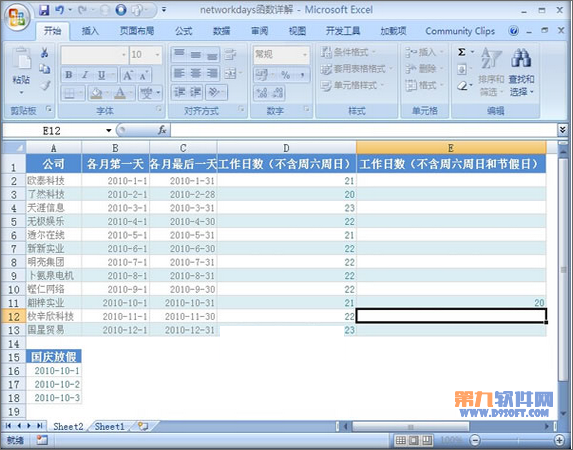
Task: Open 排序和筛选 sort menu
Action: coord(490,71)
